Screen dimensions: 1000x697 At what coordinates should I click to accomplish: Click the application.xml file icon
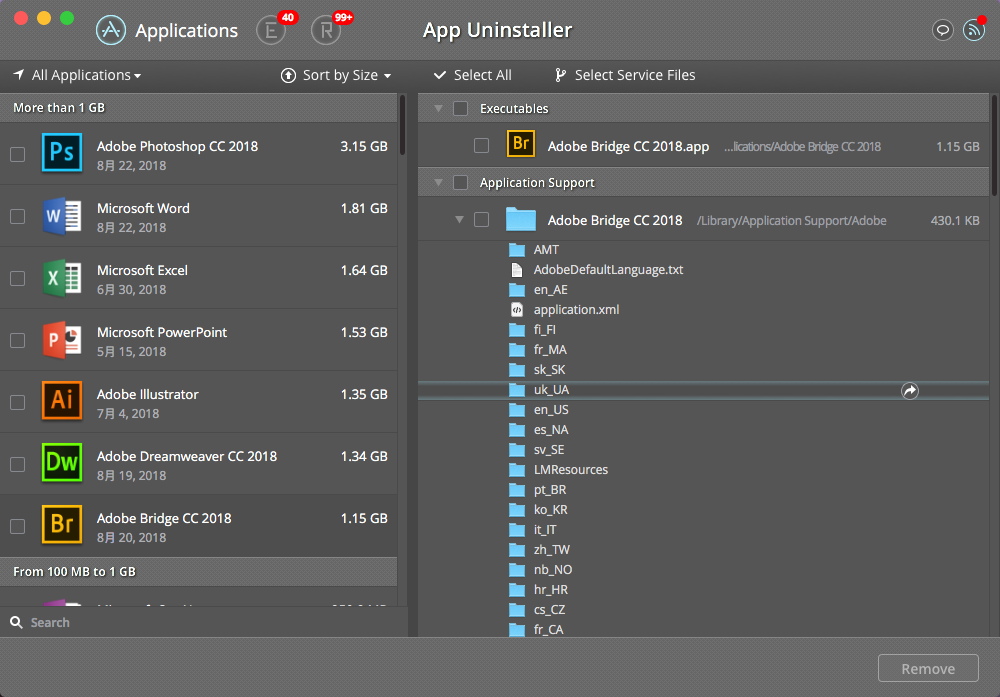pyautogui.click(x=517, y=310)
